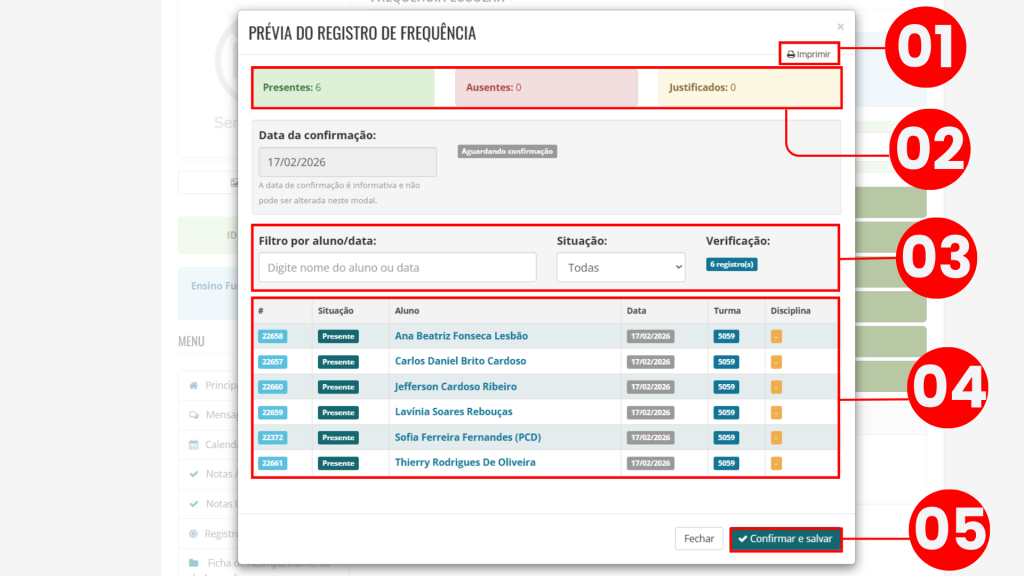Select the green Presentes summary card

click(x=343, y=88)
